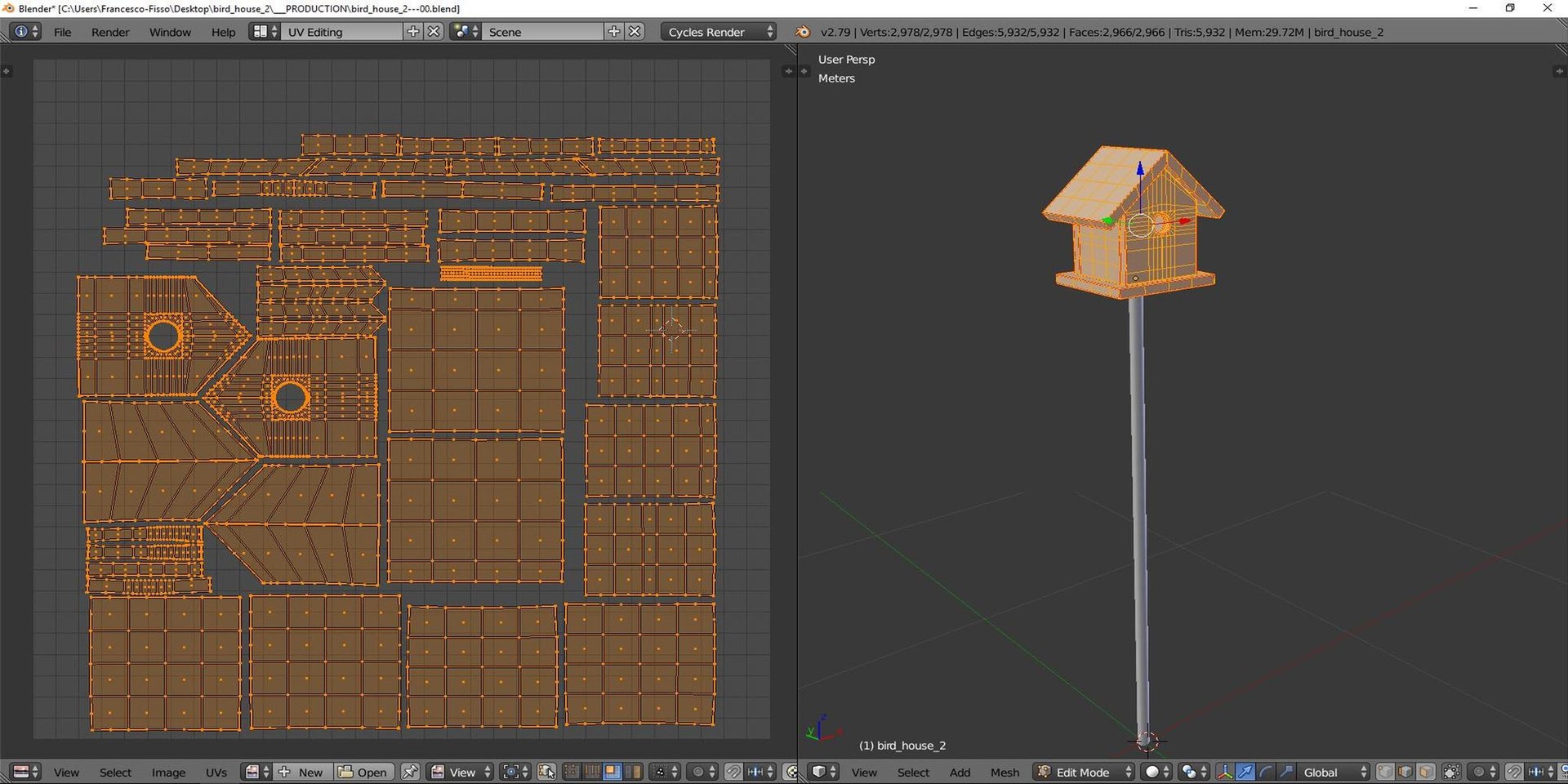Click the New image button
This screenshot has height=784, width=1568.
click(x=301, y=772)
